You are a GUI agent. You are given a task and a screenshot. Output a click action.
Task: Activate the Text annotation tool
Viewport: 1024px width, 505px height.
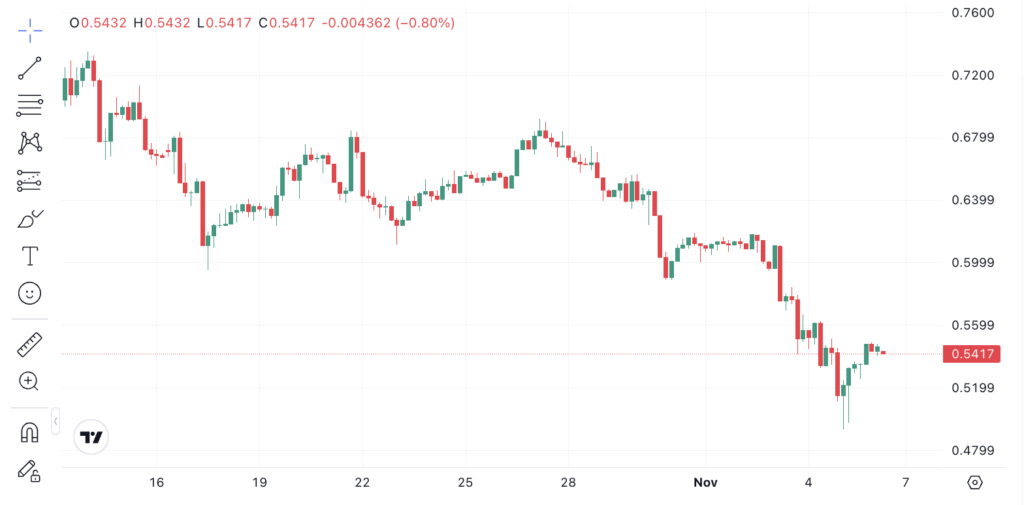tap(30, 256)
